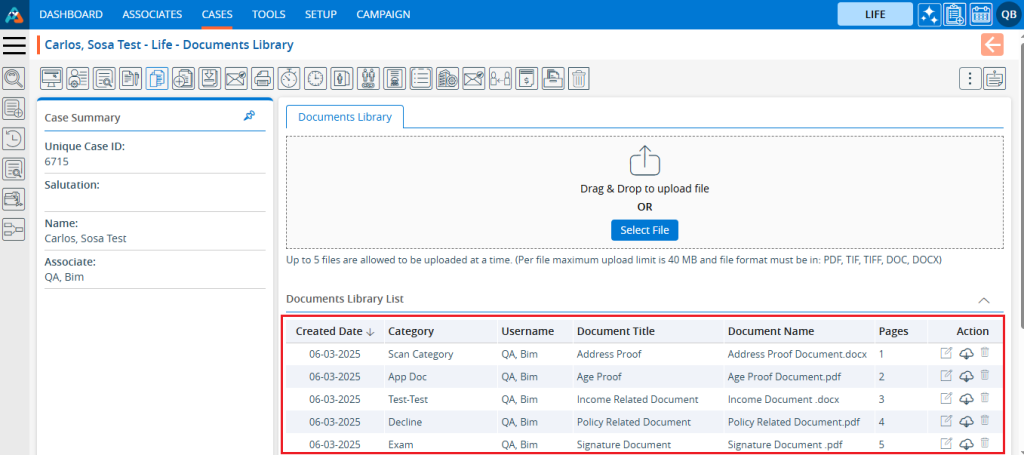Open the CASES menu
This screenshot has height=455, width=1024.
click(217, 14)
